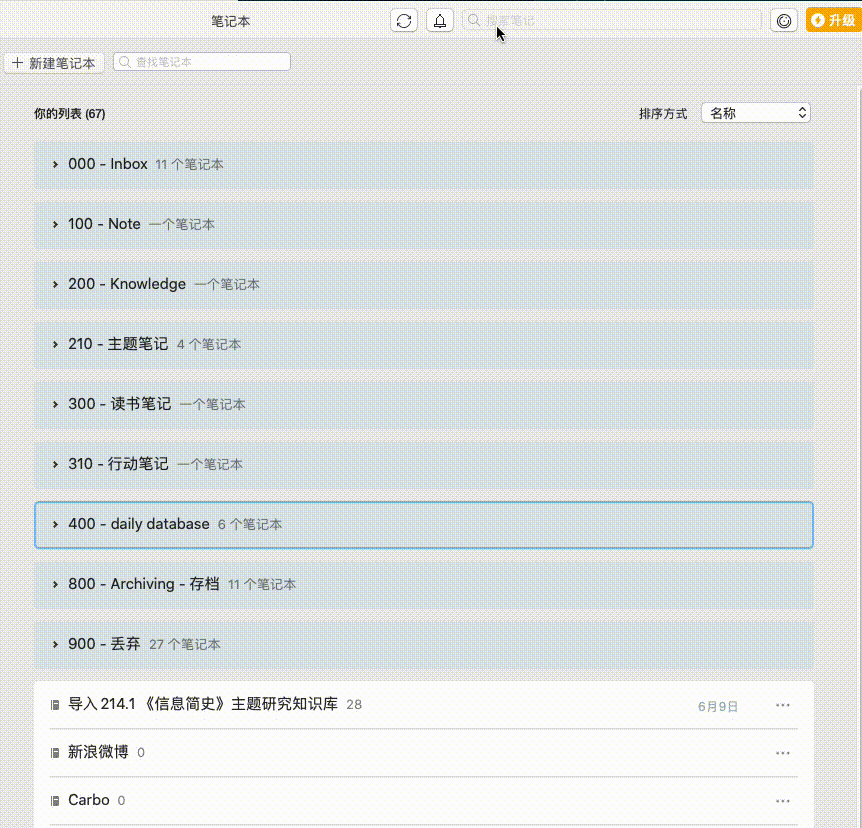Click the 27 个笔记本 count on 丢弃
This screenshot has height=828, width=862.
(185, 644)
